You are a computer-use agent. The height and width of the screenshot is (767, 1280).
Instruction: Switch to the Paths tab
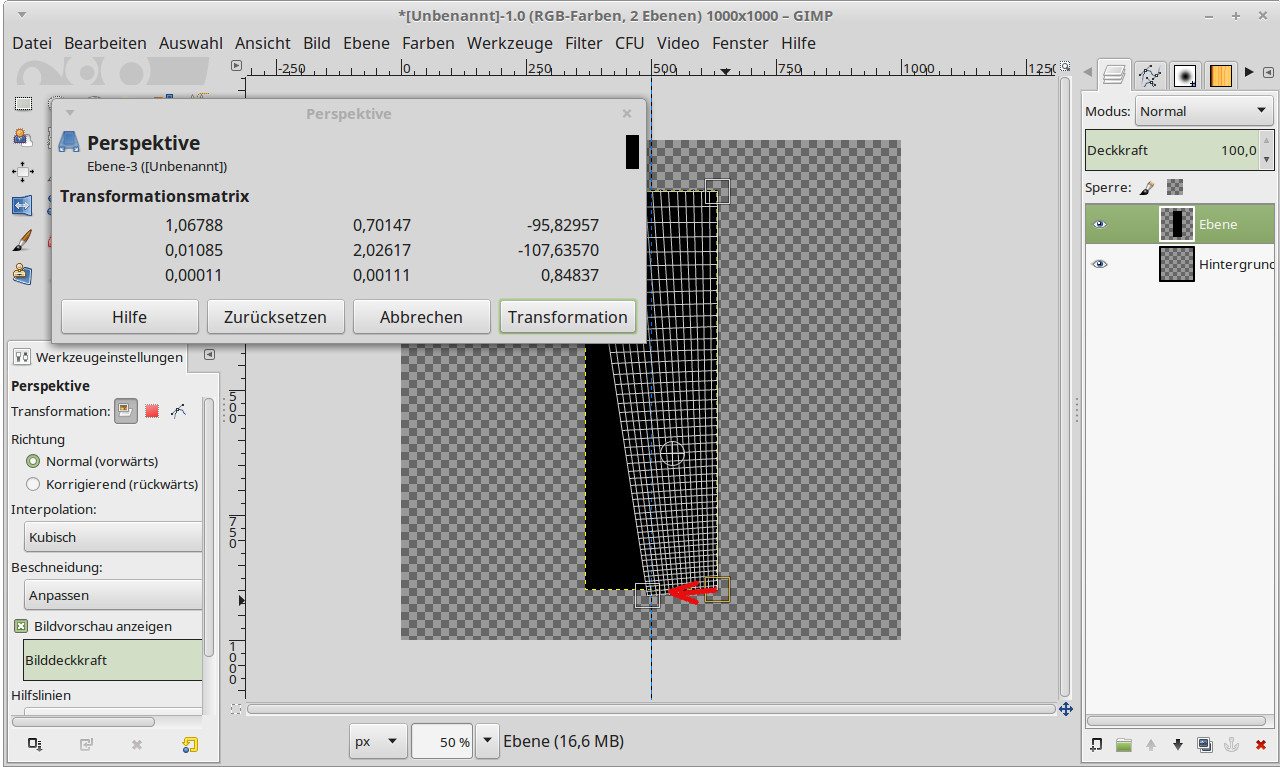pyautogui.click(x=1151, y=74)
